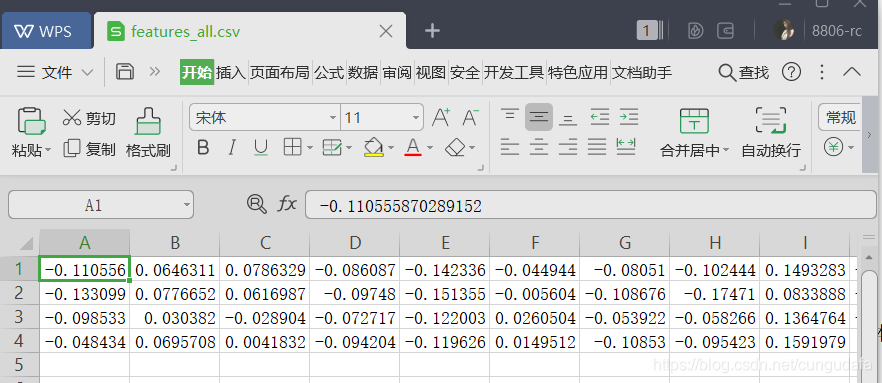Apply the red font color A icon
The height and width of the screenshot is (383, 882).
coord(413,147)
